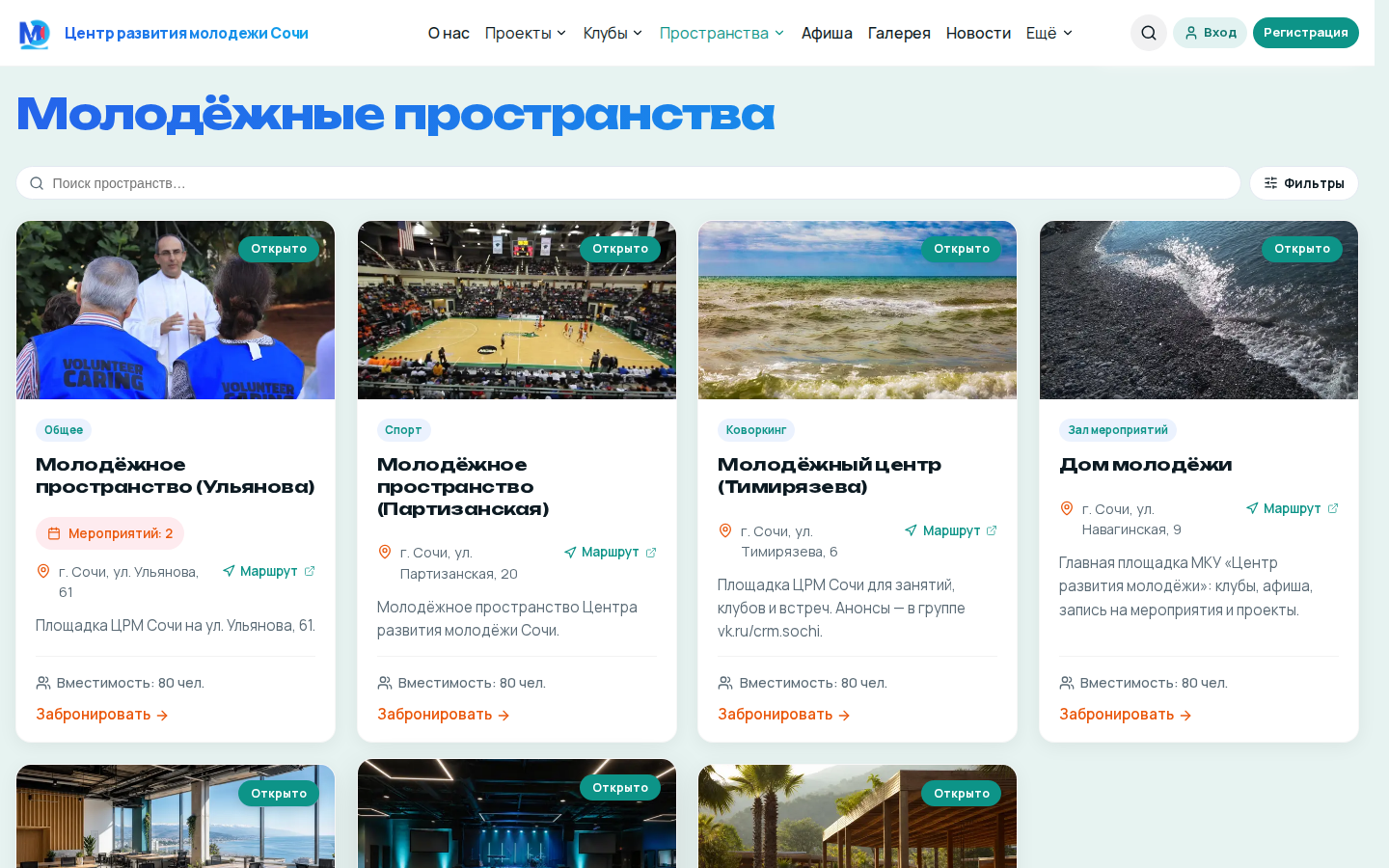This screenshot has height=868, width=1389.
Task: Click Открыто badge on the basketball arena card
Action: pos(620,249)
